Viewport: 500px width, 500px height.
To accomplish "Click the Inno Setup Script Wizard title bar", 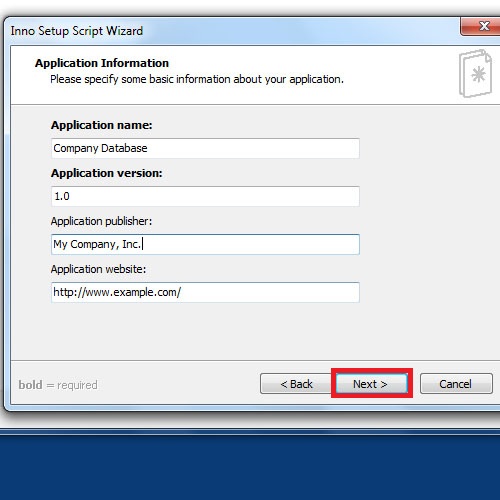I will pos(233,31).
